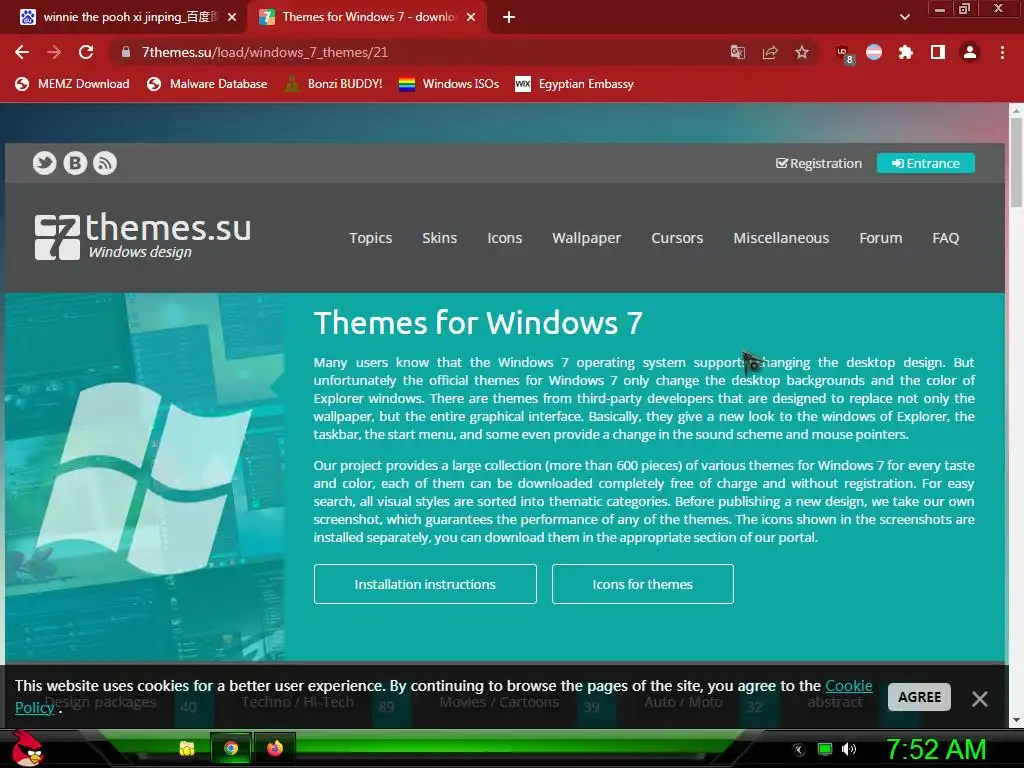Viewport: 1024px width, 768px height.
Task: Click the RSS feed icon
Action: click(x=105, y=163)
